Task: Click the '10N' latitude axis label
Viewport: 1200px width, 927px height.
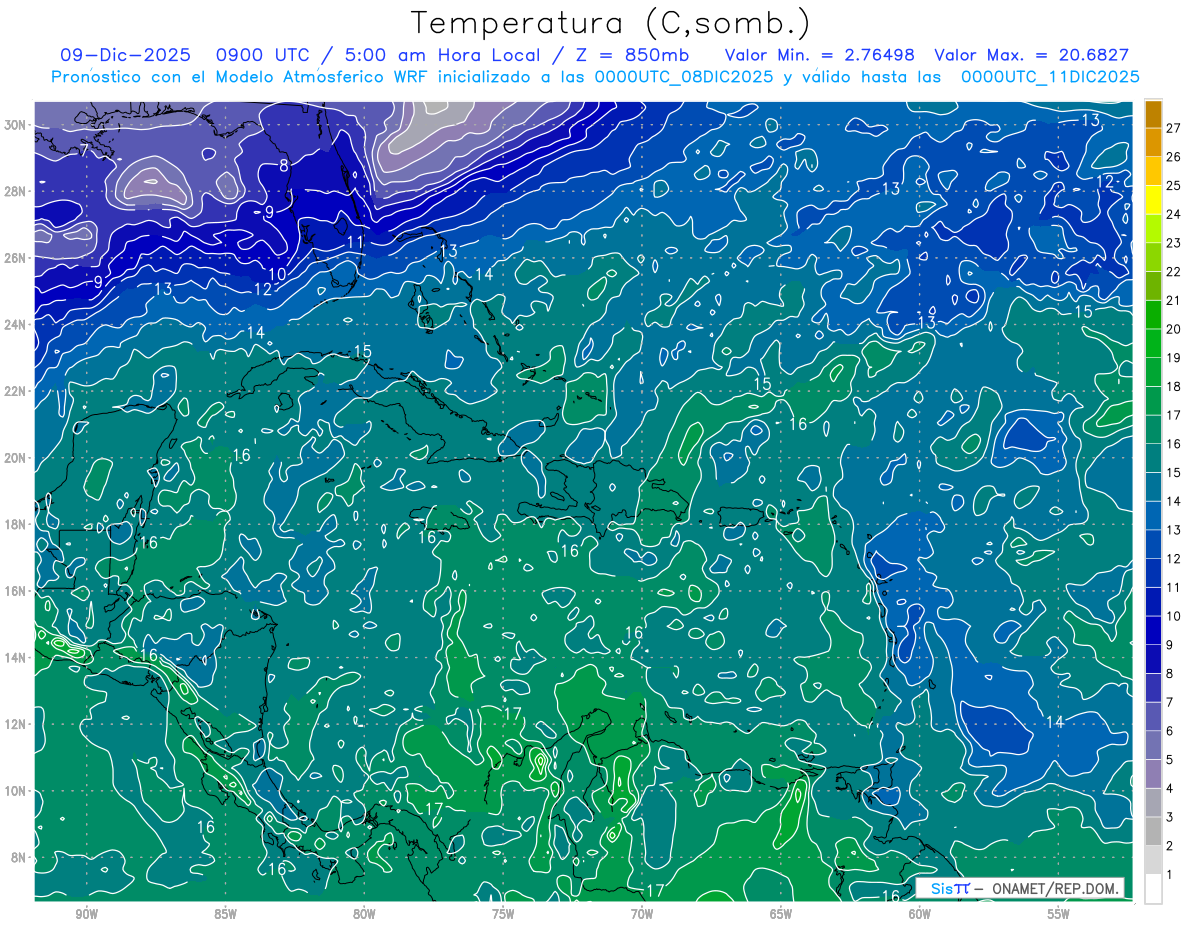Action: pos(14,791)
